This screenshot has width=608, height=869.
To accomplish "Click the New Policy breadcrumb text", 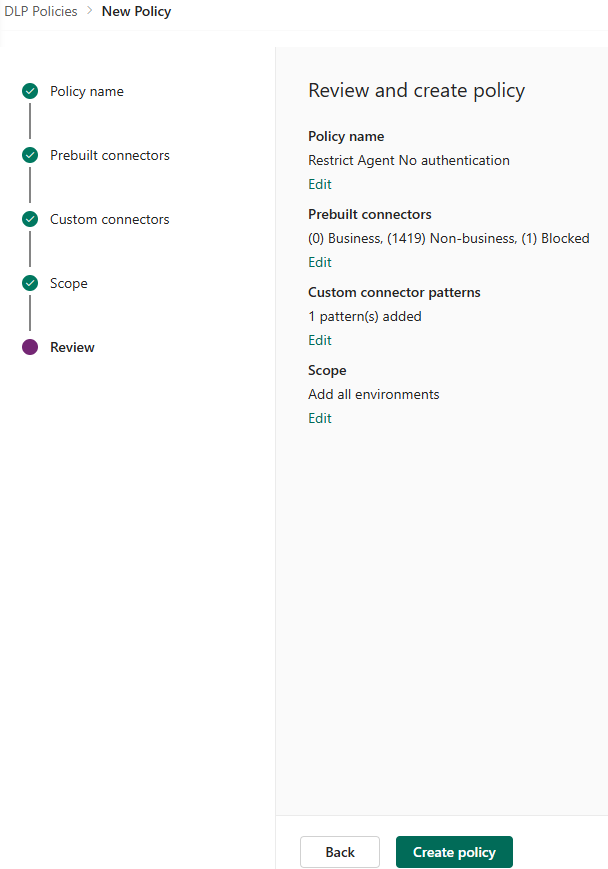I will pyautogui.click(x=136, y=12).
